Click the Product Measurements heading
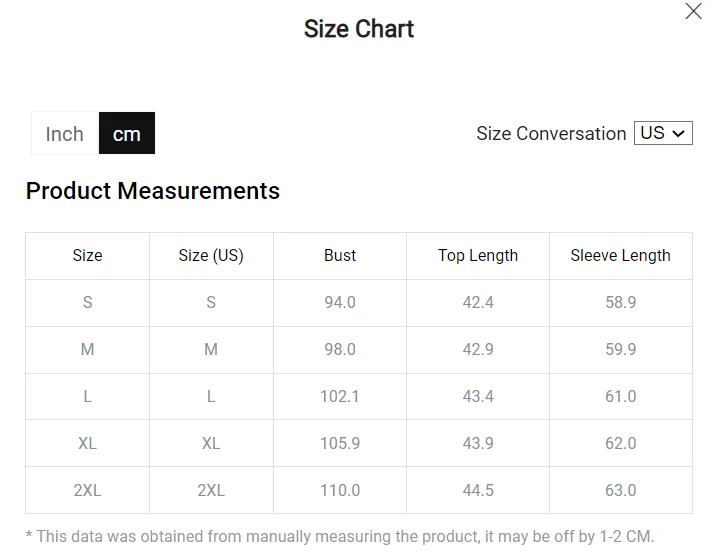 (152, 191)
